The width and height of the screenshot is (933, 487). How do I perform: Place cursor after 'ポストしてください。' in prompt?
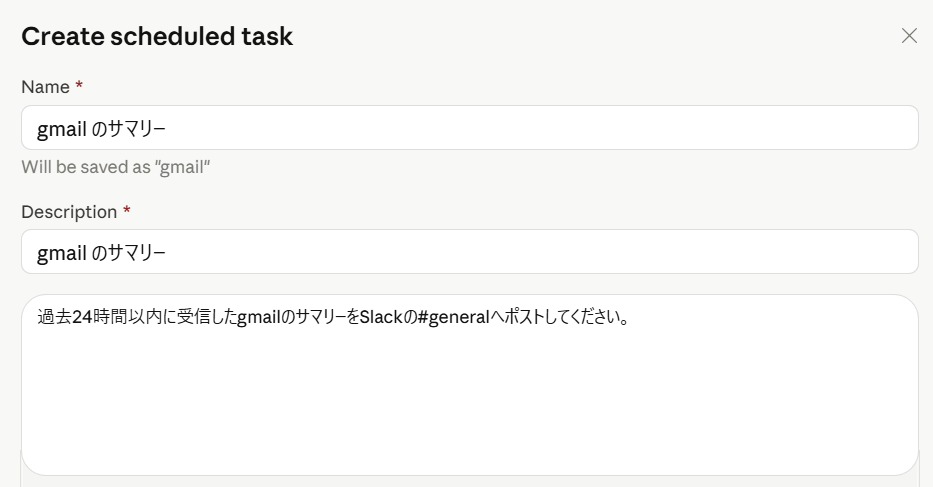pyautogui.click(x=631, y=317)
